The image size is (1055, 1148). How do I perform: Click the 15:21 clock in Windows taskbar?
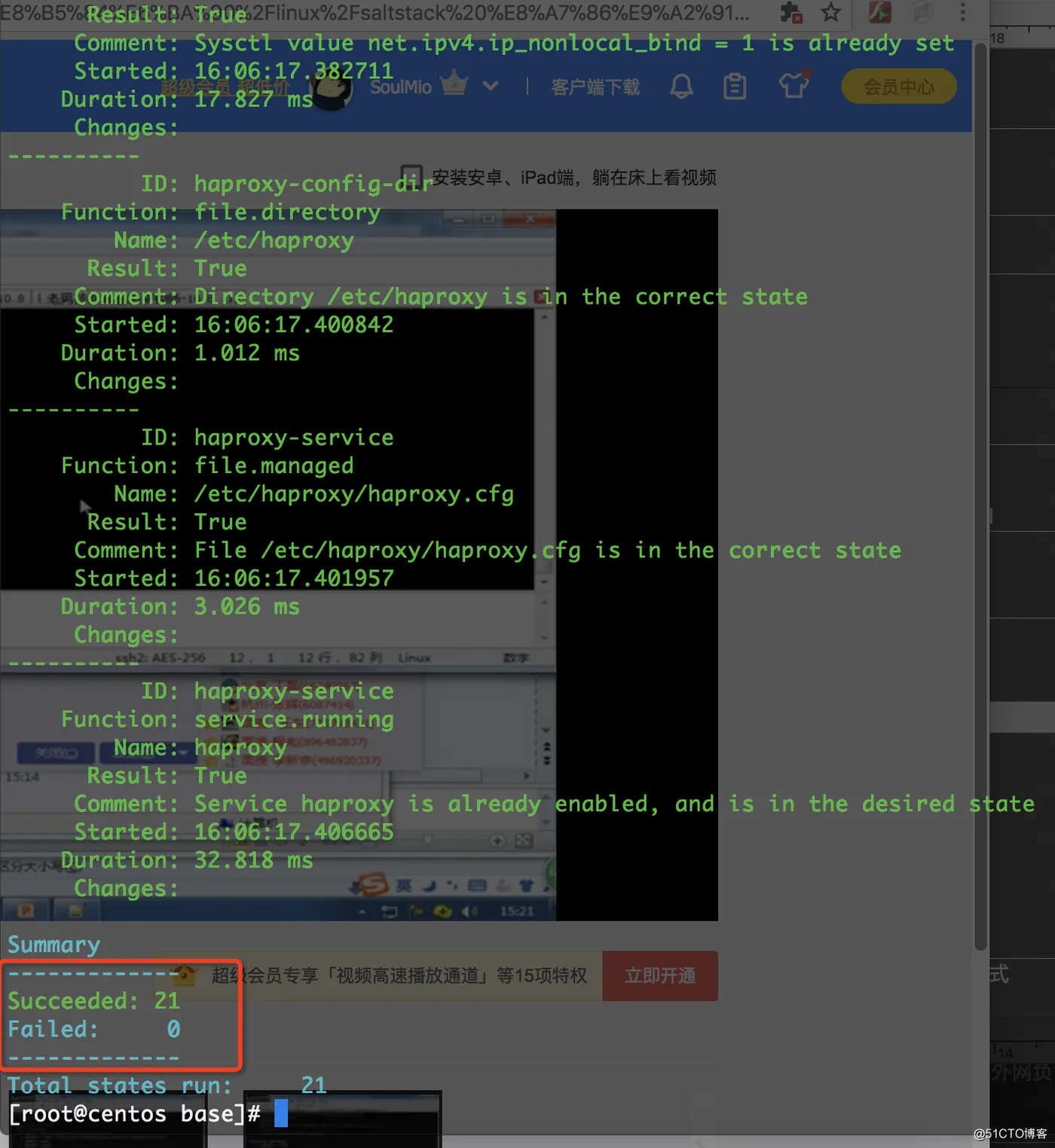516,911
